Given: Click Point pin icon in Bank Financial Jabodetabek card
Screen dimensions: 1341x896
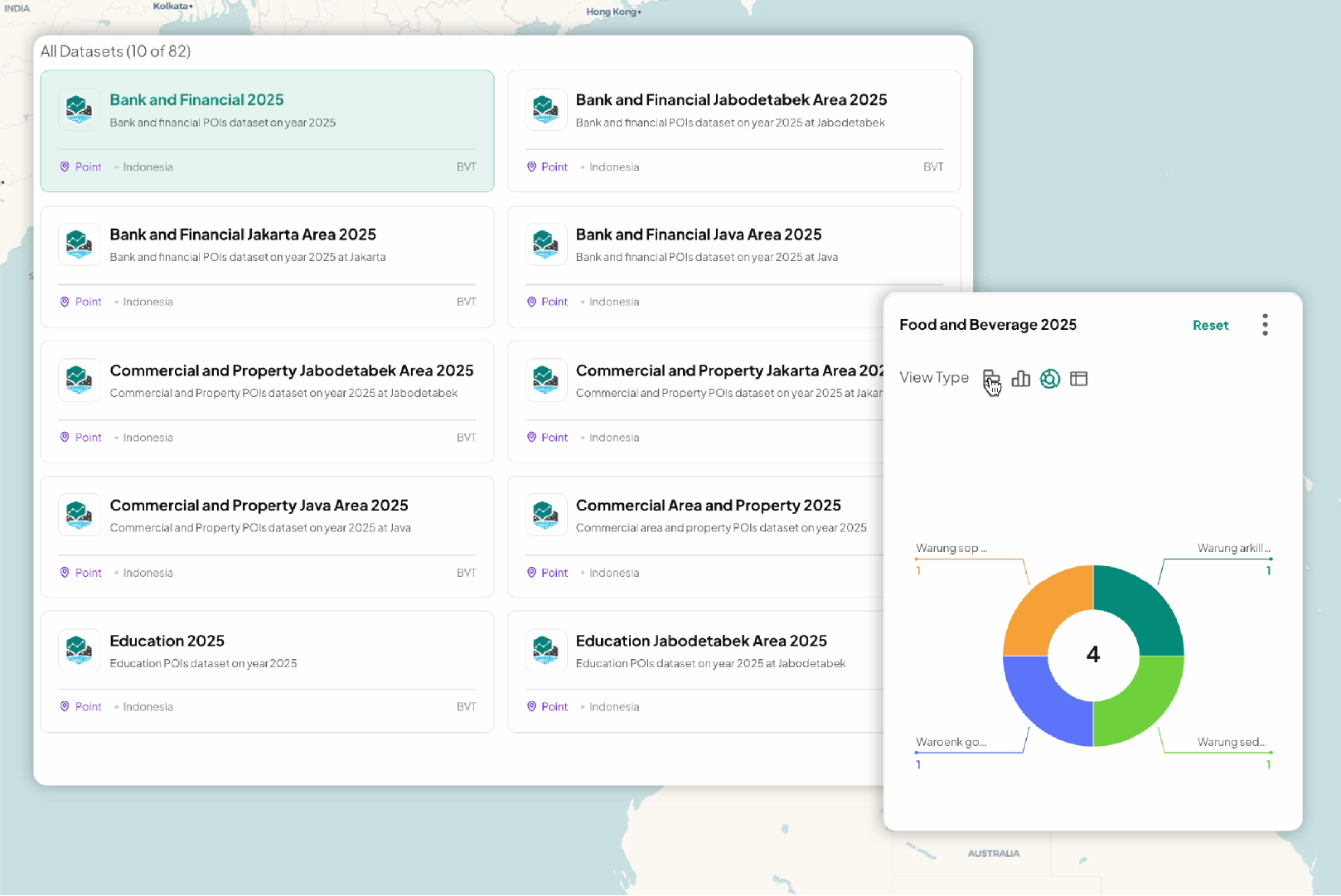Looking at the screenshot, I should pyautogui.click(x=532, y=167).
